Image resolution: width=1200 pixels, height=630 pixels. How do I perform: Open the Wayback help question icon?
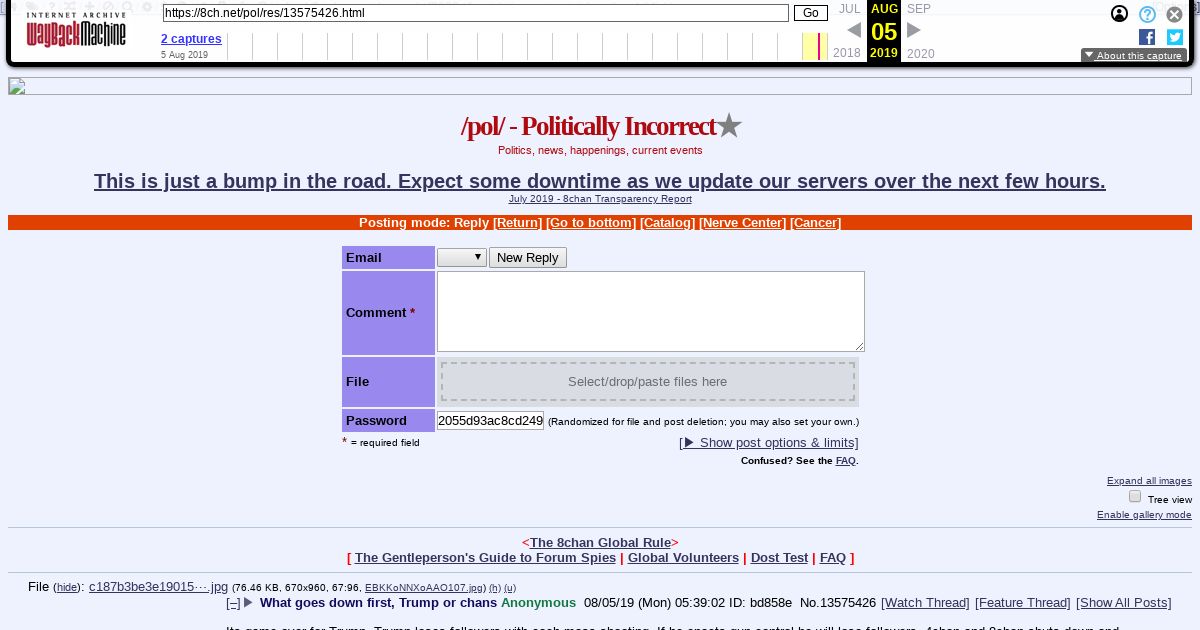(1147, 14)
